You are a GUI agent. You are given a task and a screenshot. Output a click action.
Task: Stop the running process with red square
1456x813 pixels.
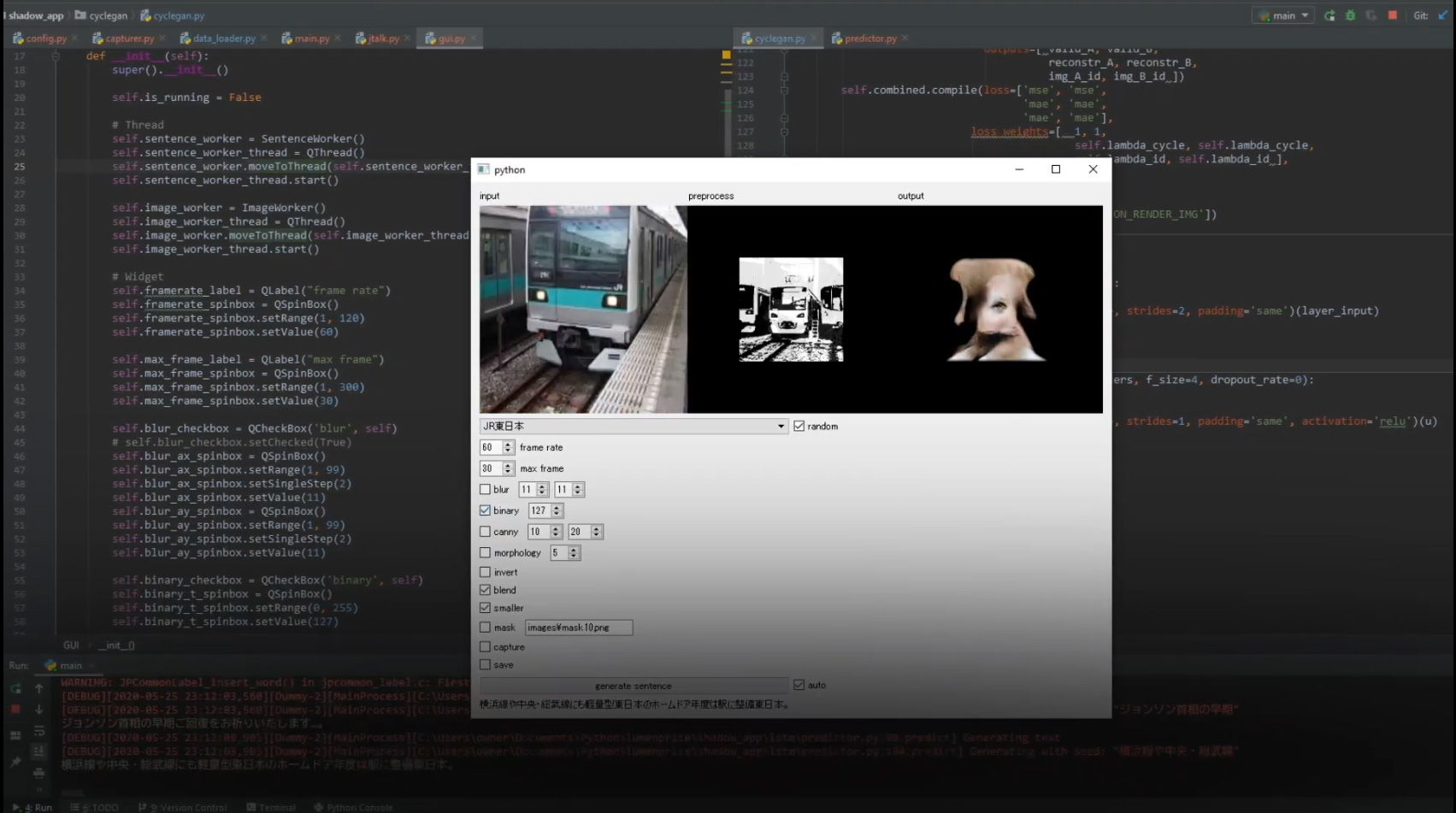point(1393,15)
